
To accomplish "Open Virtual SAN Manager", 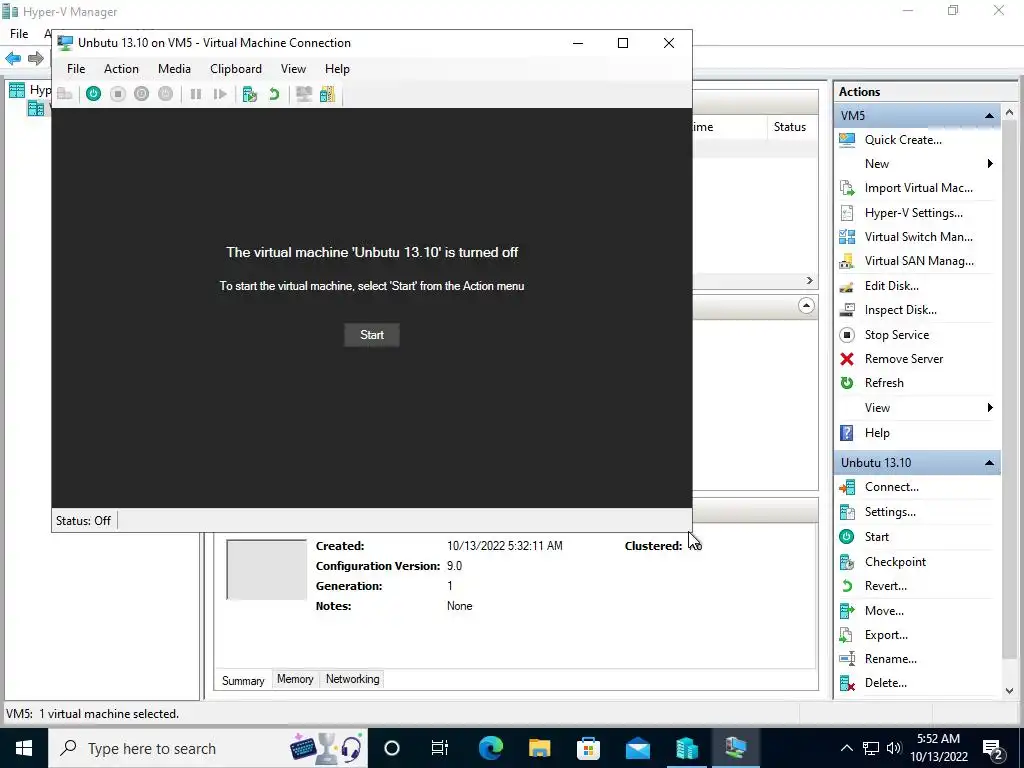I will click(x=919, y=261).
